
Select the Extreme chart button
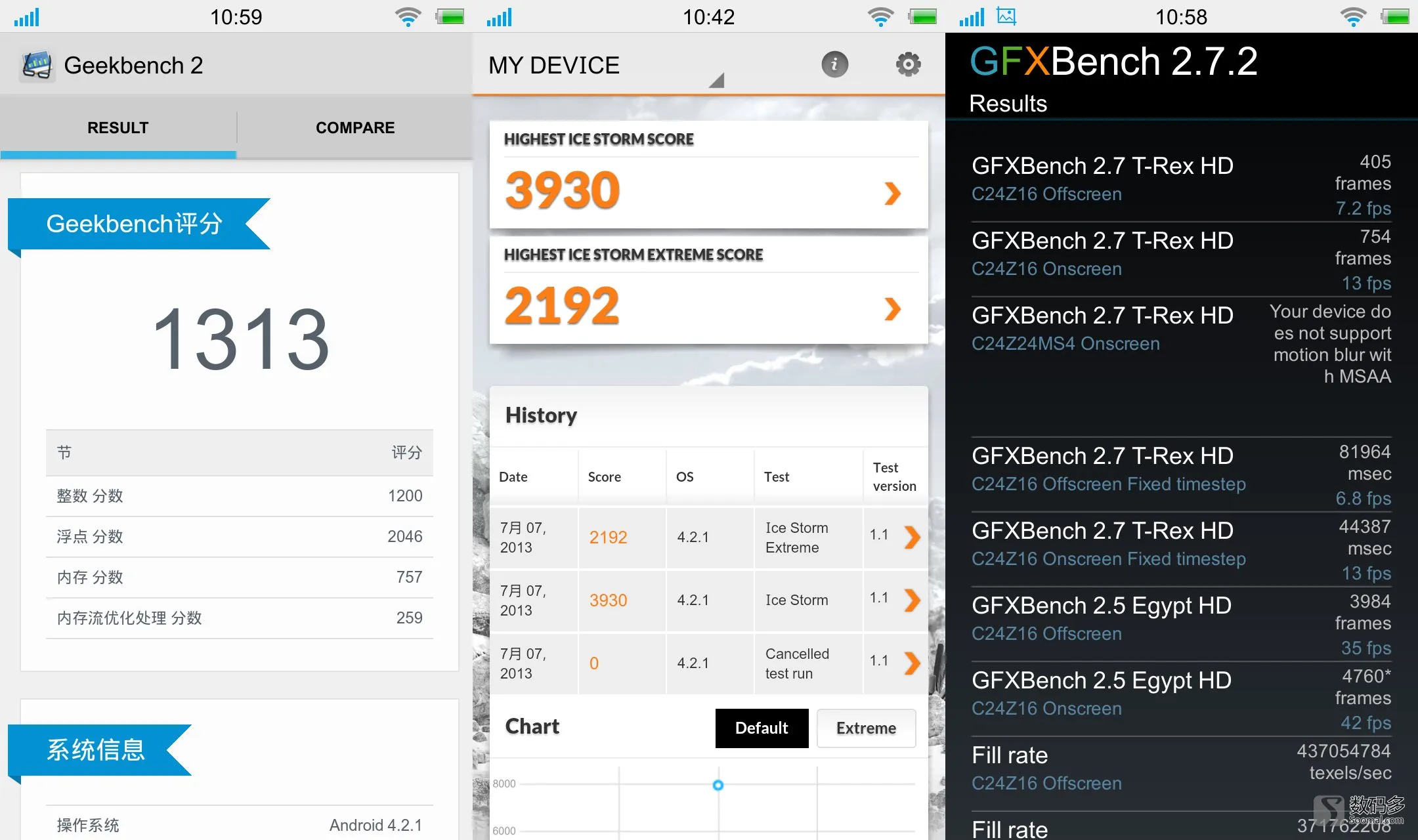(x=866, y=728)
